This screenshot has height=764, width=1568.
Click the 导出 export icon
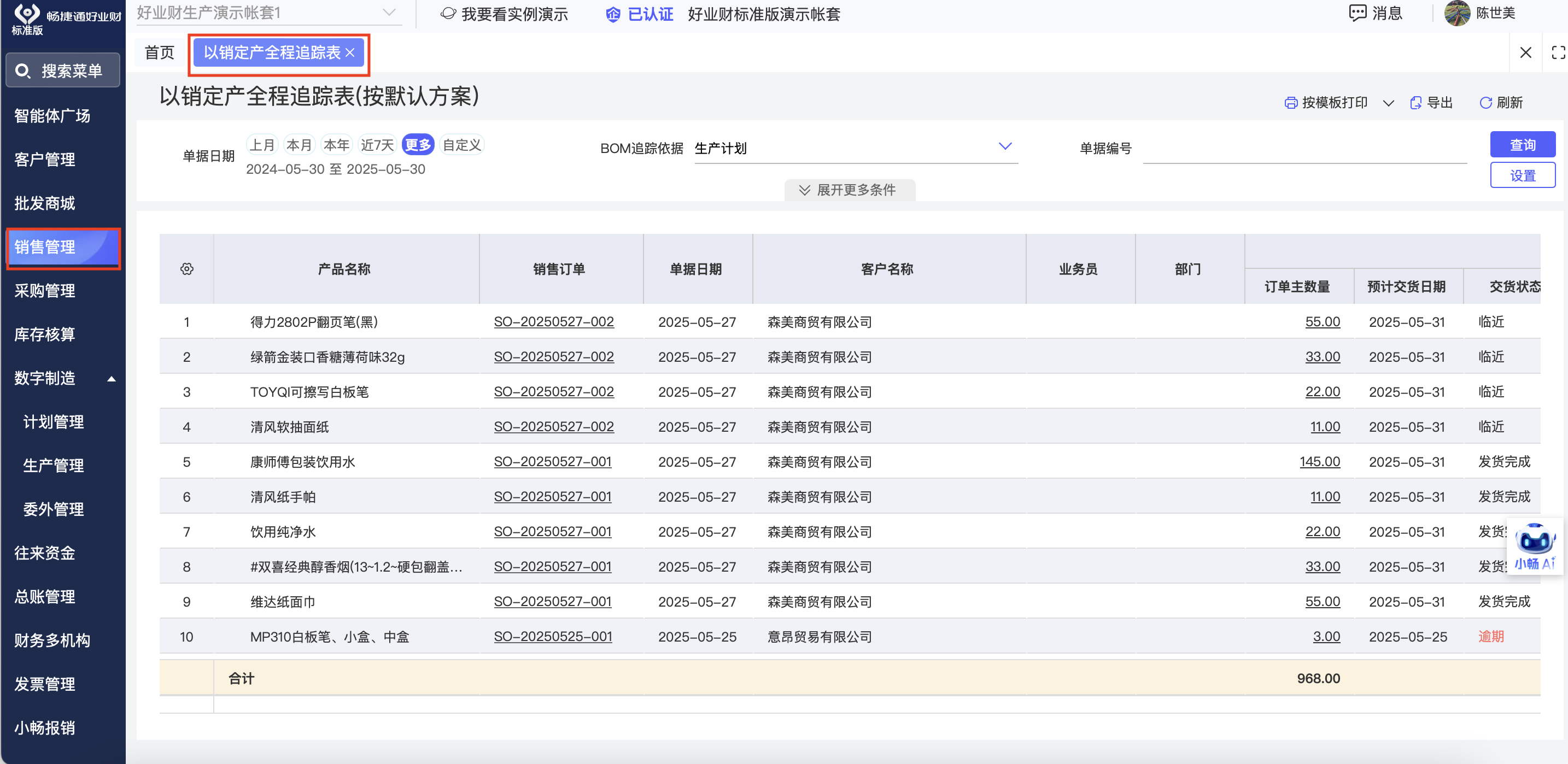tap(1416, 103)
